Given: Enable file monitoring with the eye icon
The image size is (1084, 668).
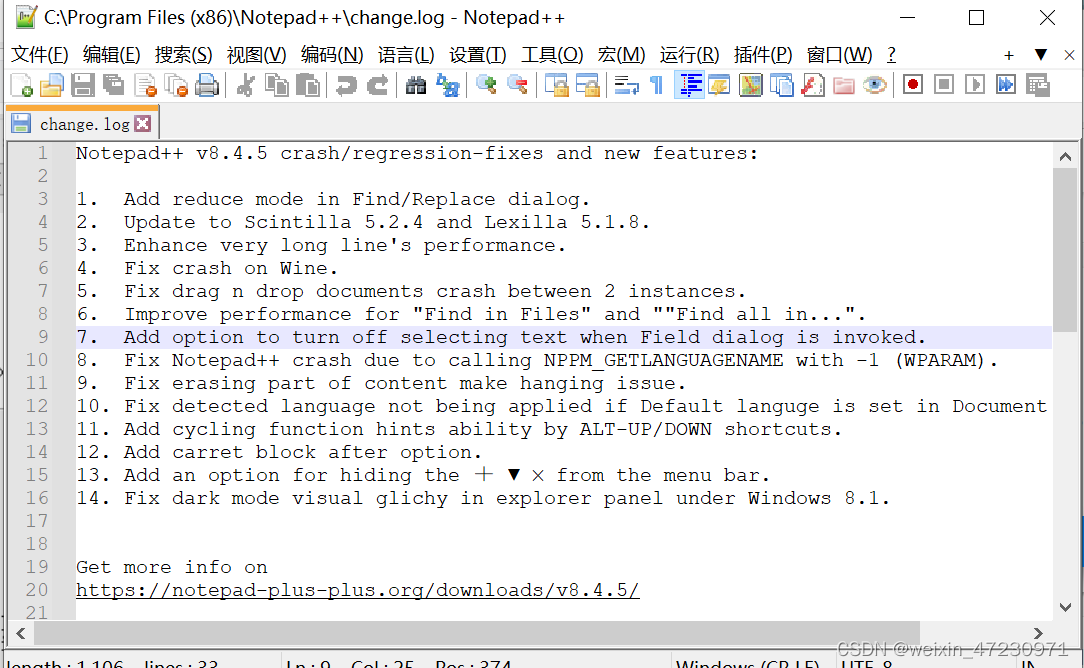Looking at the screenshot, I should 873,85.
